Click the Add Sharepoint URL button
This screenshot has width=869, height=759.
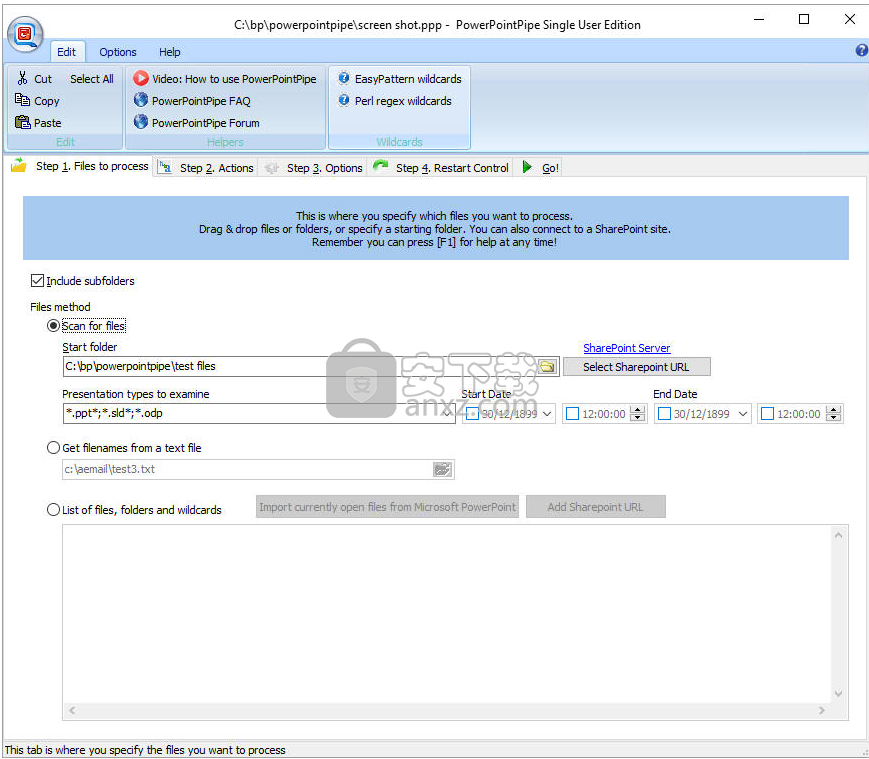[x=595, y=507]
